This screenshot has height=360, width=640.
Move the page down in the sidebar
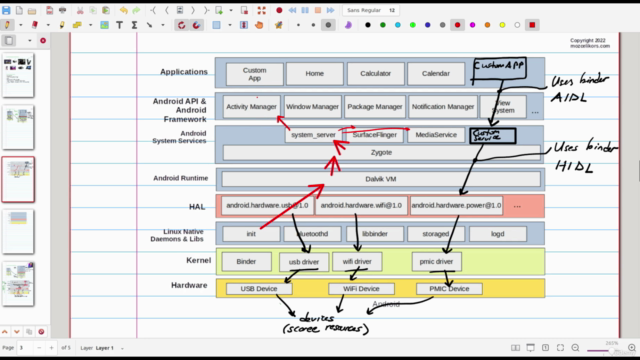[x=17, y=331]
